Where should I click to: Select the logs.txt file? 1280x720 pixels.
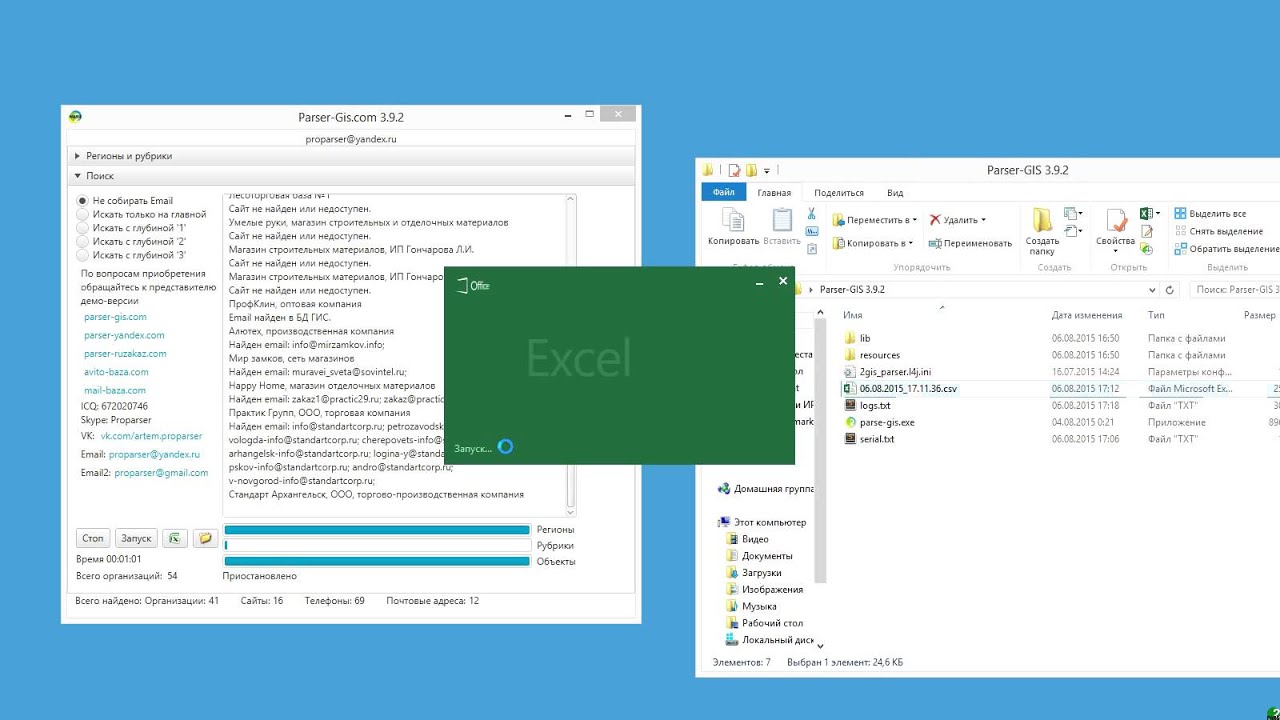[x=875, y=405]
